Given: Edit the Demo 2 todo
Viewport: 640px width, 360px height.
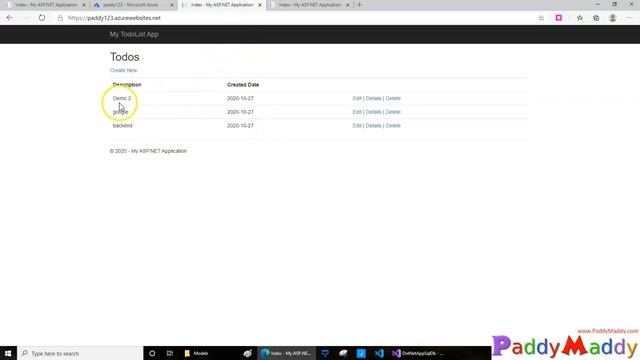Looking at the screenshot, I should (357, 98).
